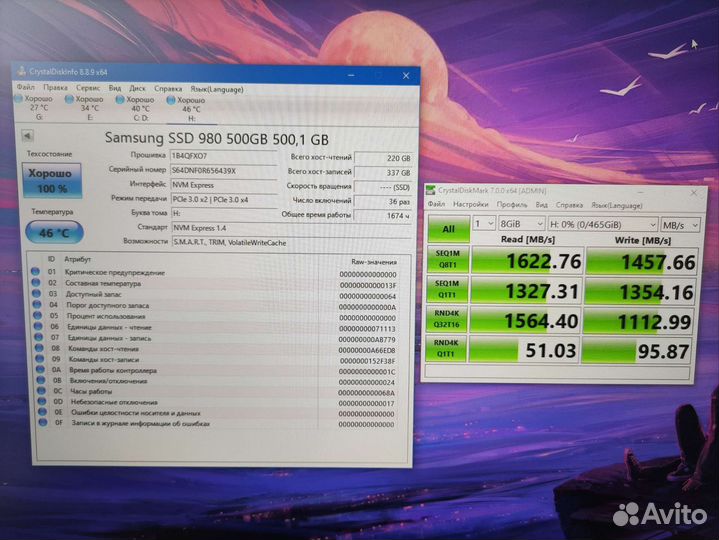Click status dot for attribute 0F Записи в журнале

click(43, 423)
